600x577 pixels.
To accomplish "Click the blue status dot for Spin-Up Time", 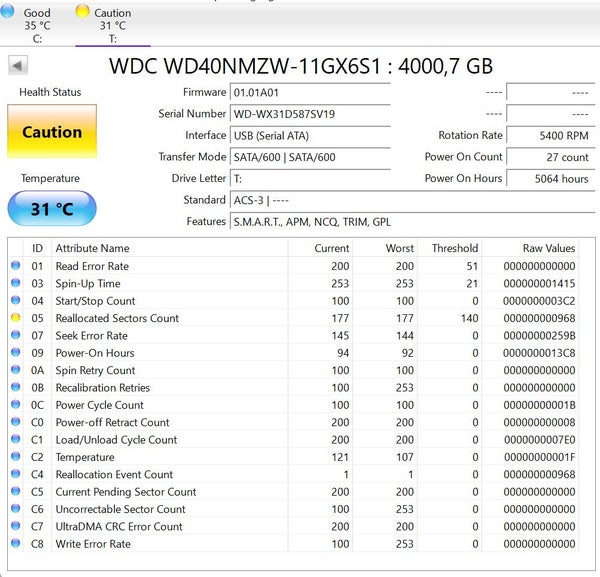I will point(16,282).
